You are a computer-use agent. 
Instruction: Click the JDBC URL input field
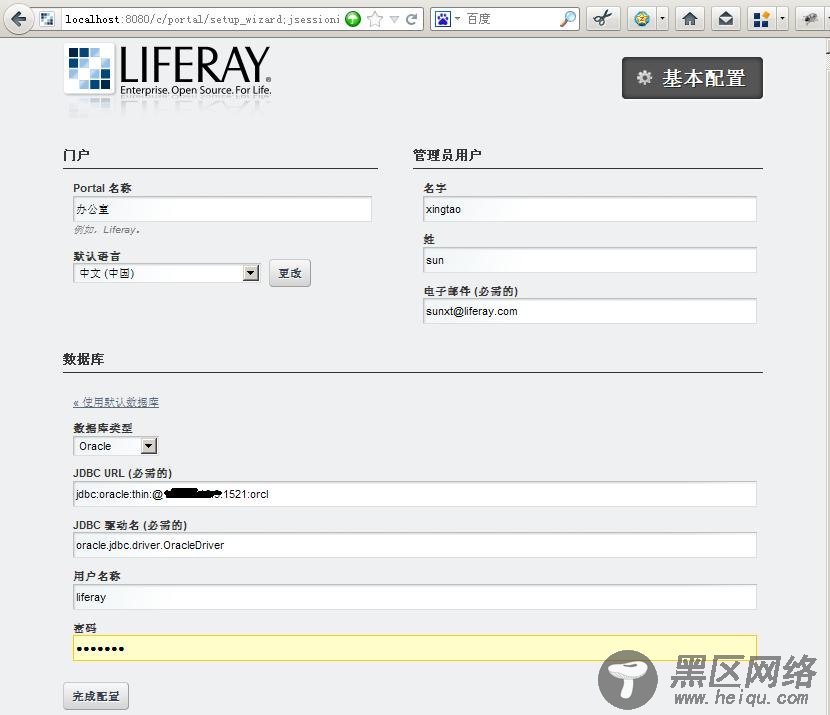(415, 494)
